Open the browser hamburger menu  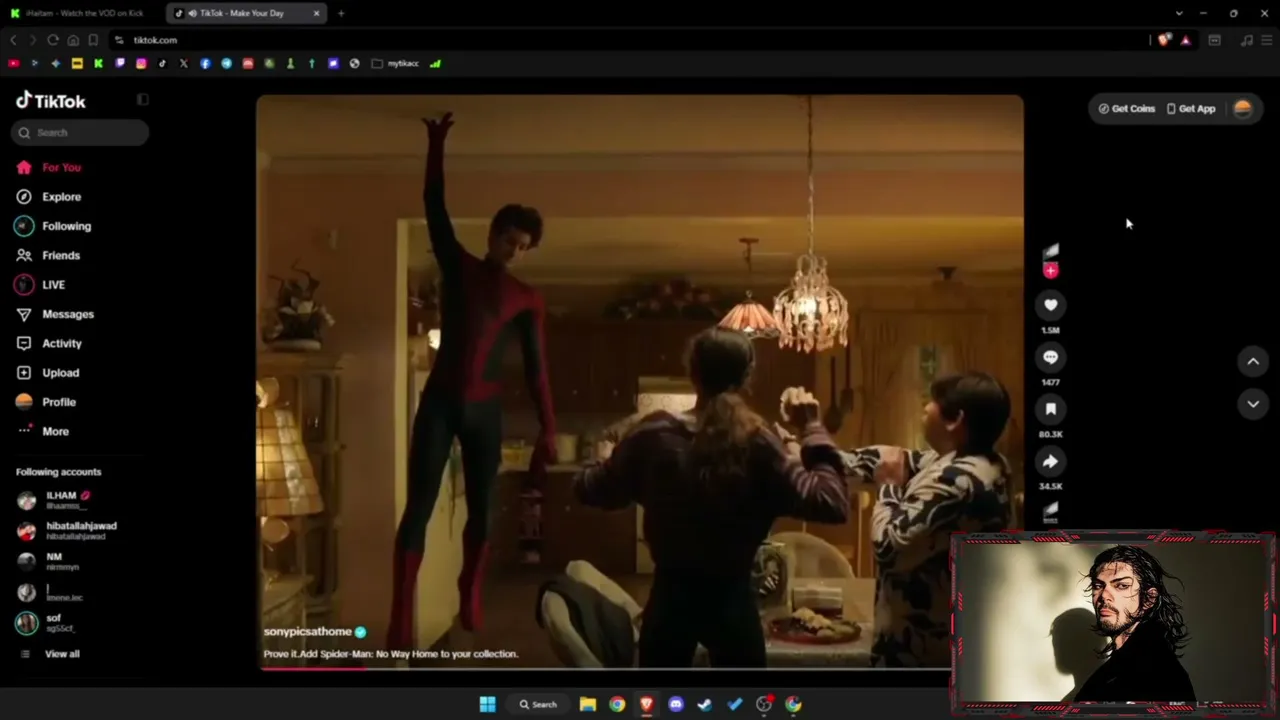point(1266,40)
